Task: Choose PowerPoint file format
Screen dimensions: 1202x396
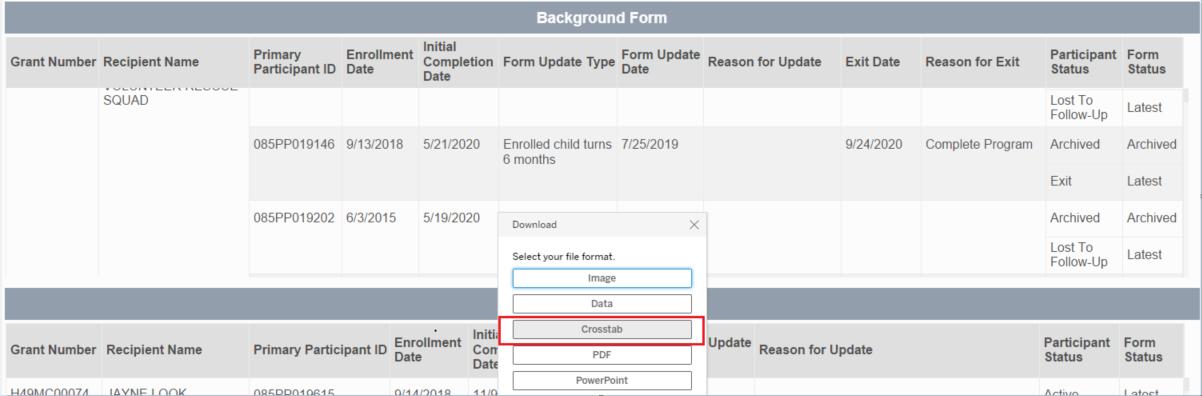Action: pos(602,380)
